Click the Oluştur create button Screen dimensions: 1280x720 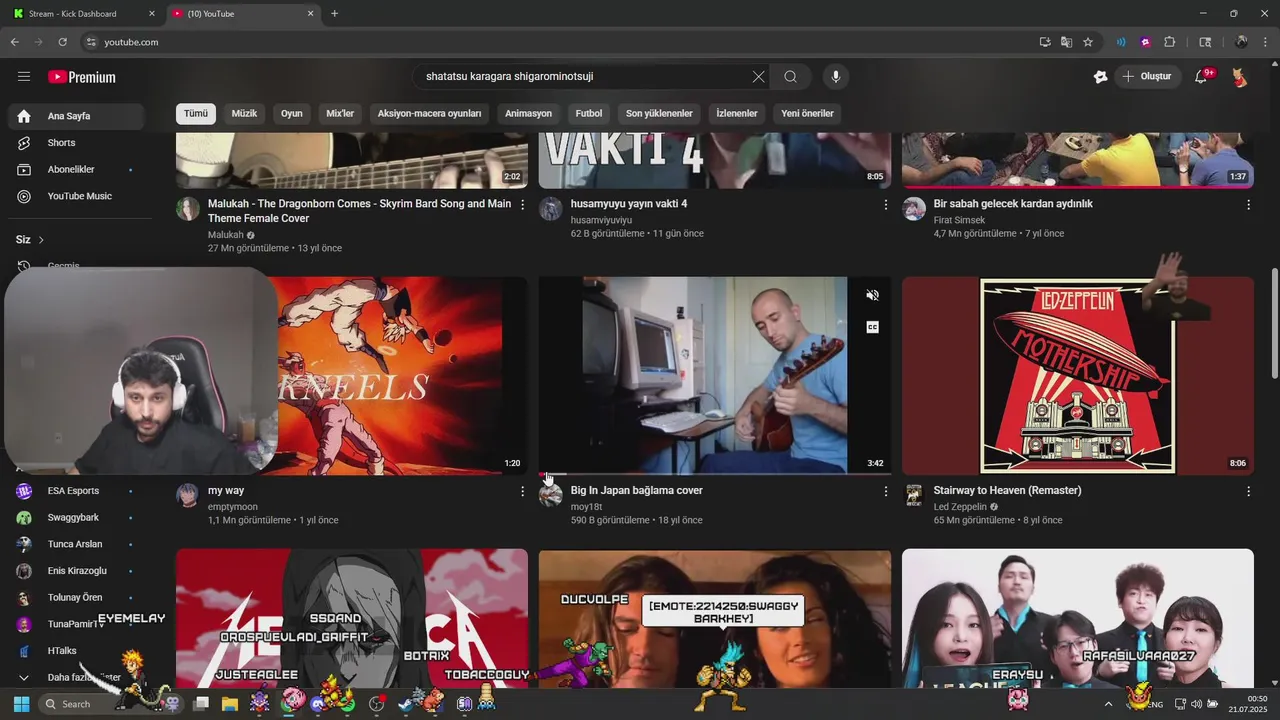(1147, 76)
